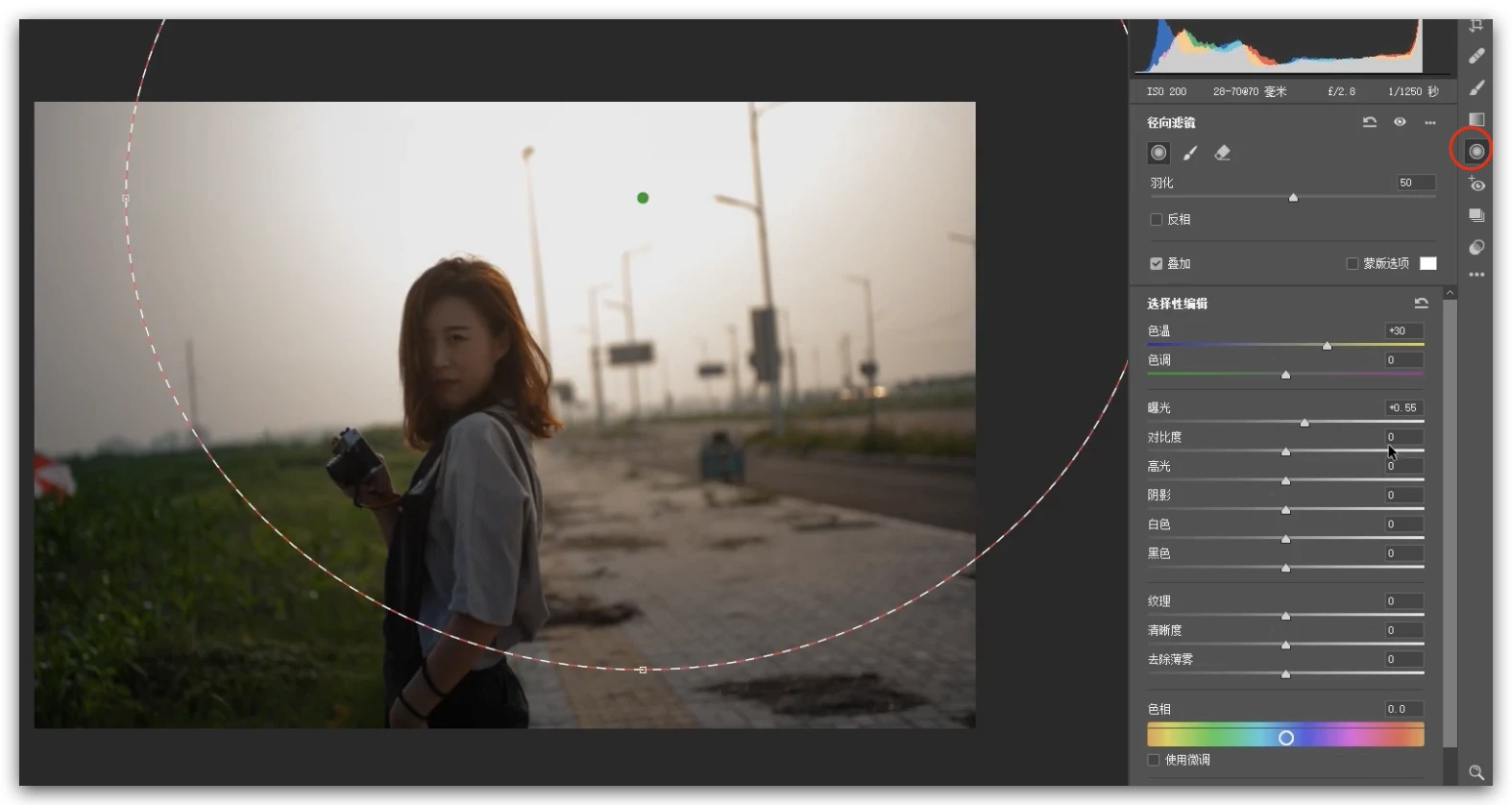Reset the 选择性编辑 adjustments with undo arrow
This screenshot has width=1512, height=805.
coord(1422,303)
